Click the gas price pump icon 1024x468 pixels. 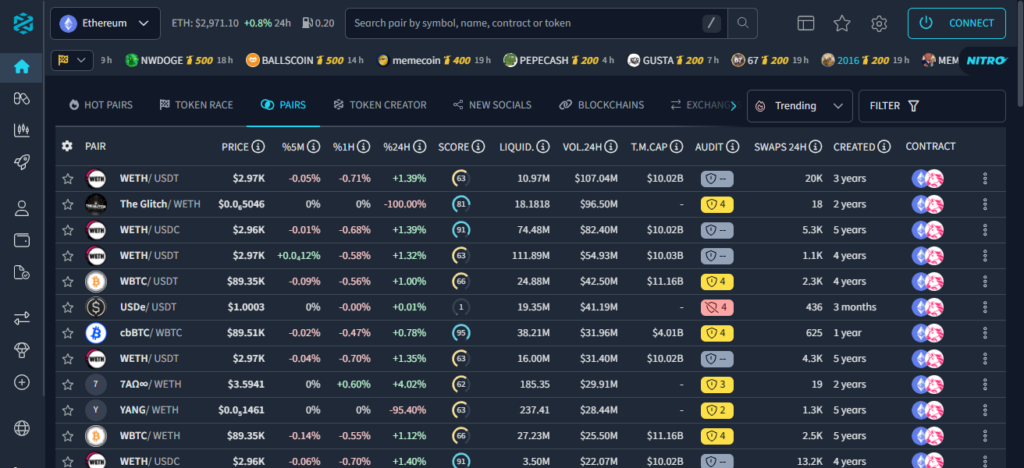(x=307, y=23)
